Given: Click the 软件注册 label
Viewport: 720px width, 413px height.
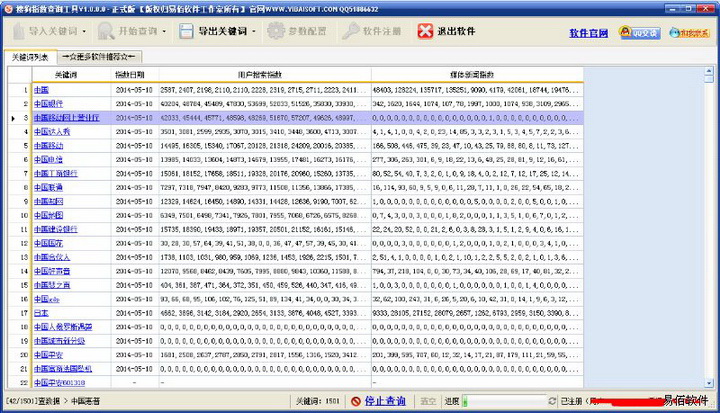Looking at the screenshot, I should tap(382, 31).
